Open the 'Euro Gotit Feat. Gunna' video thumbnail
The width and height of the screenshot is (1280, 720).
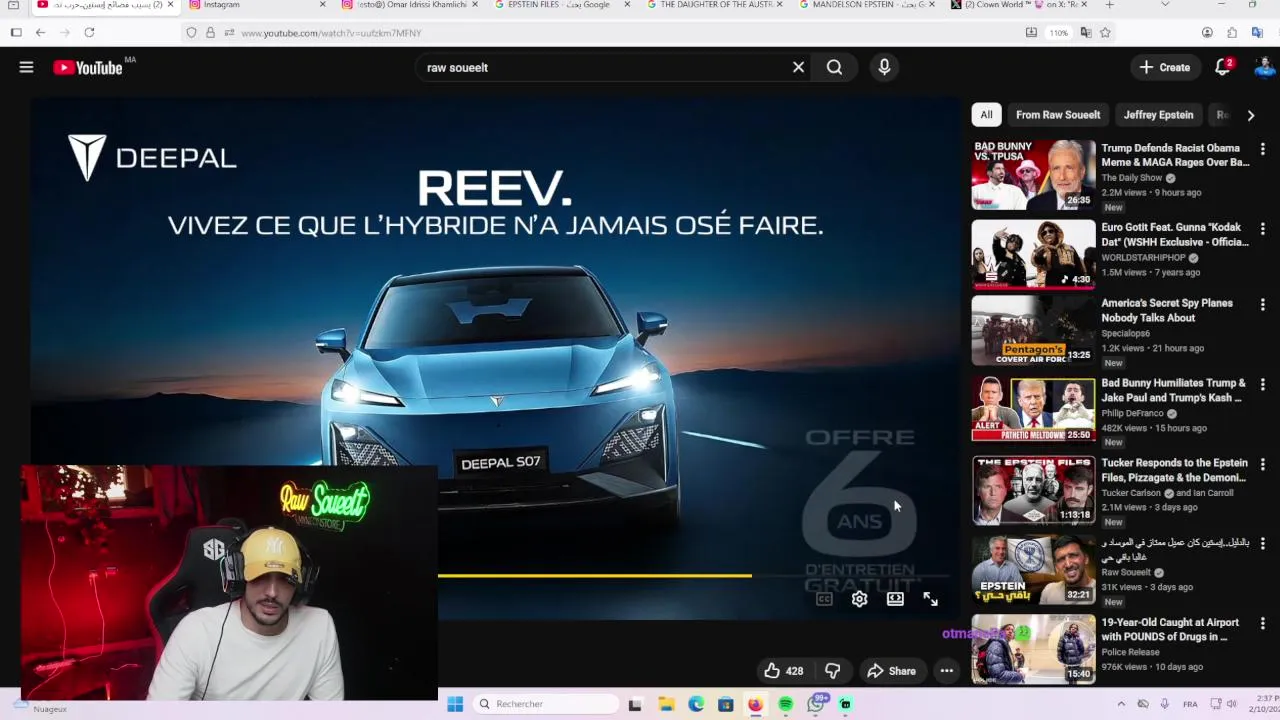click(1033, 255)
